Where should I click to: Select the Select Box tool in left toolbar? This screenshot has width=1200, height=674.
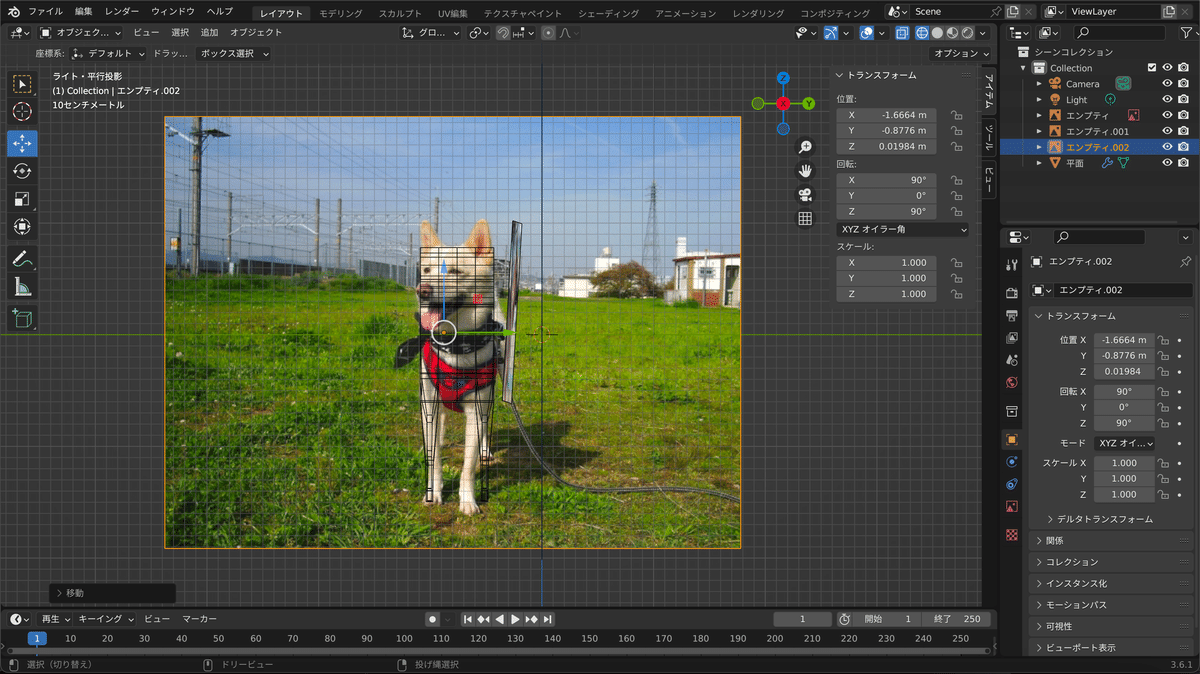pyautogui.click(x=22, y=83)
